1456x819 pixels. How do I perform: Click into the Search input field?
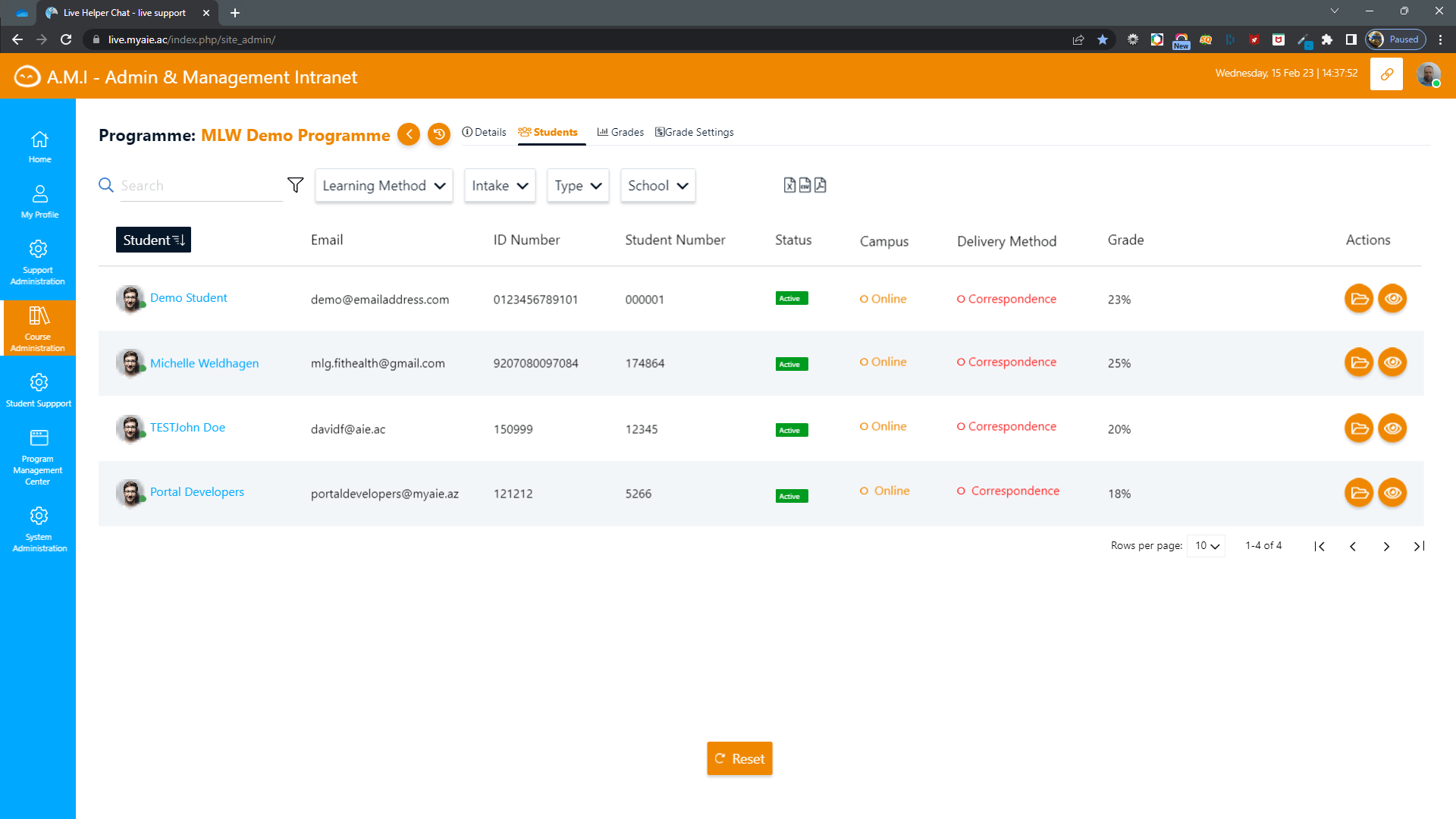pyautogui.click(x=202, y=186)
